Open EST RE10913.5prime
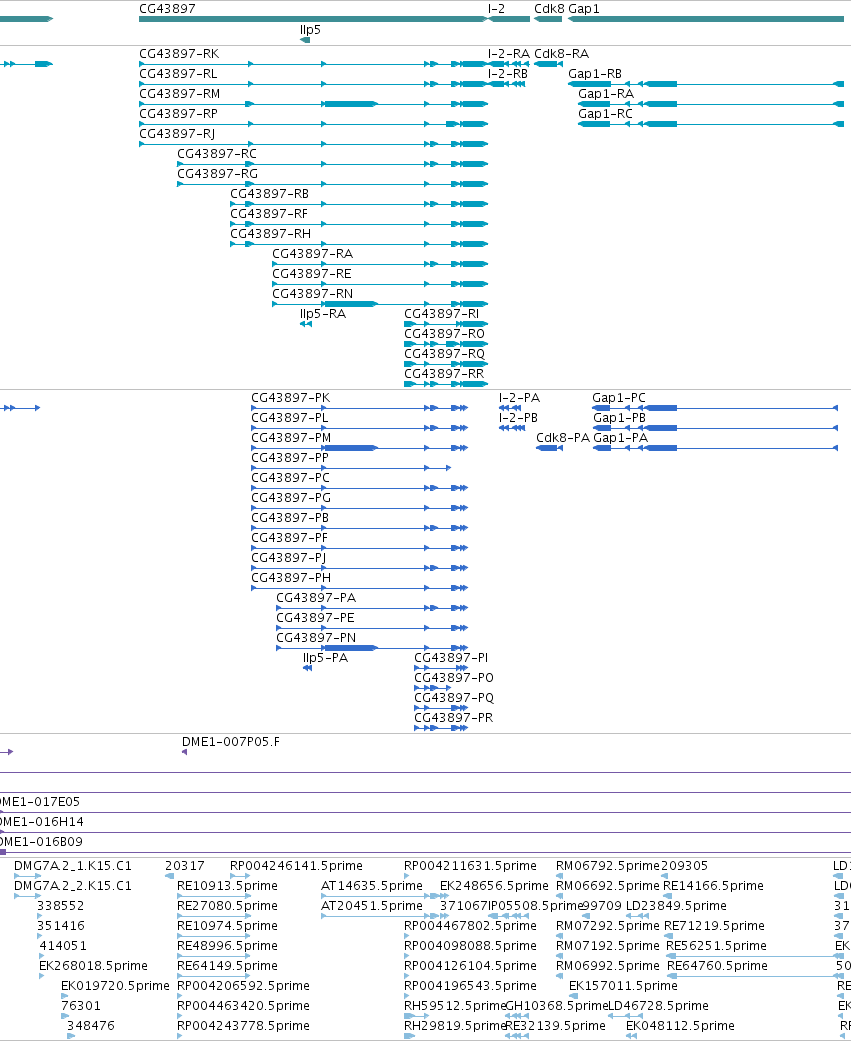851x1041 pixels. pyautogui.click(x=227, y=886)
